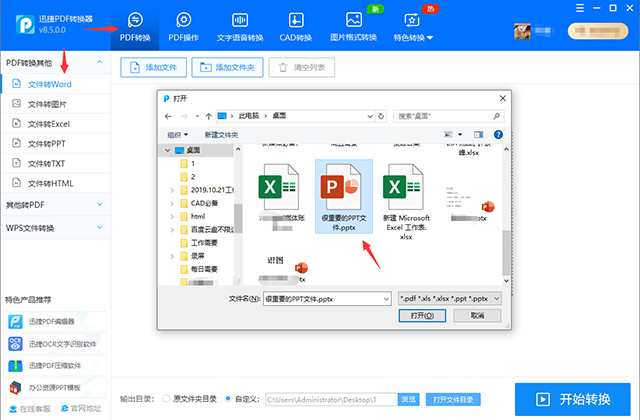640x420 pixels.
Task: Click the hamburger menu icon in title bar
Action: coord(580,8)
